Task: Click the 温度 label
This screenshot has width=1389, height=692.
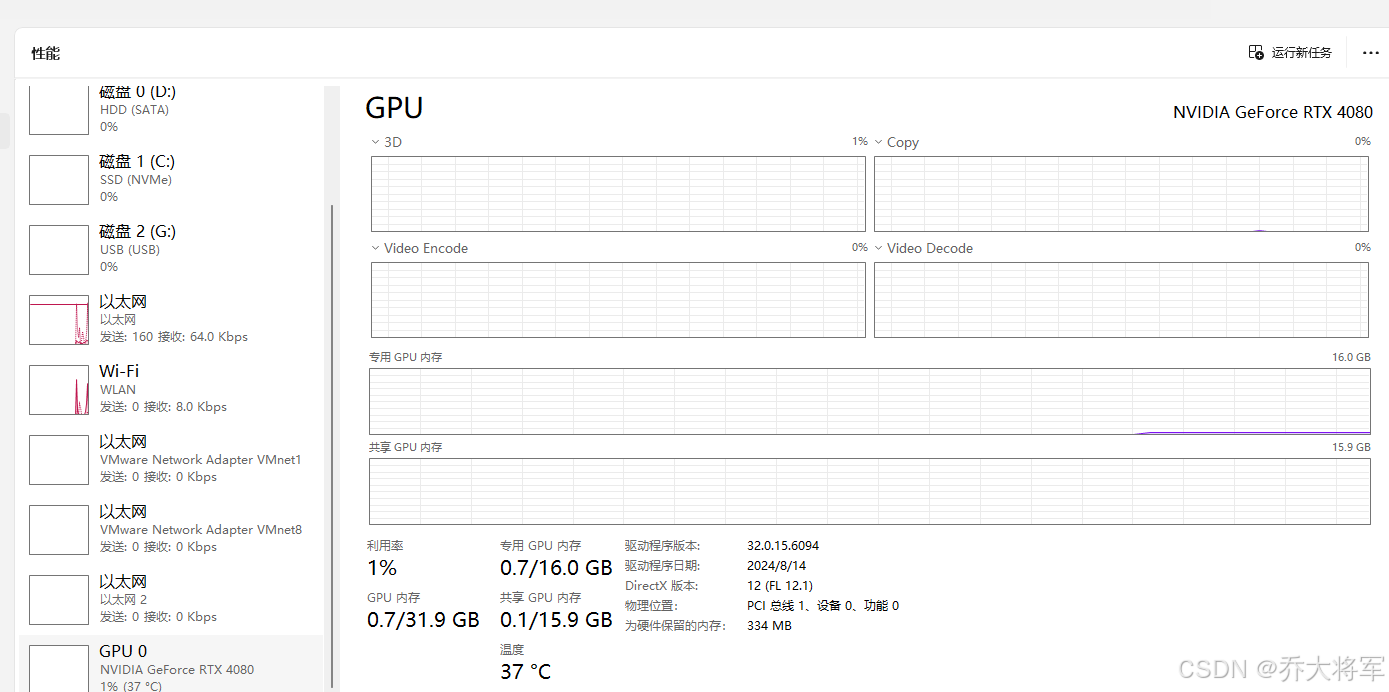Action: click(512, 650)
